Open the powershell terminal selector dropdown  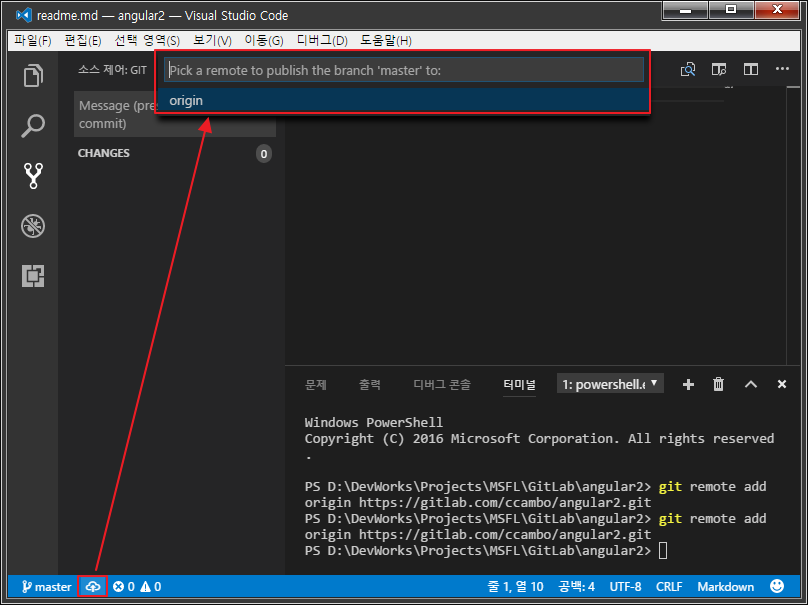click(611, 384)
